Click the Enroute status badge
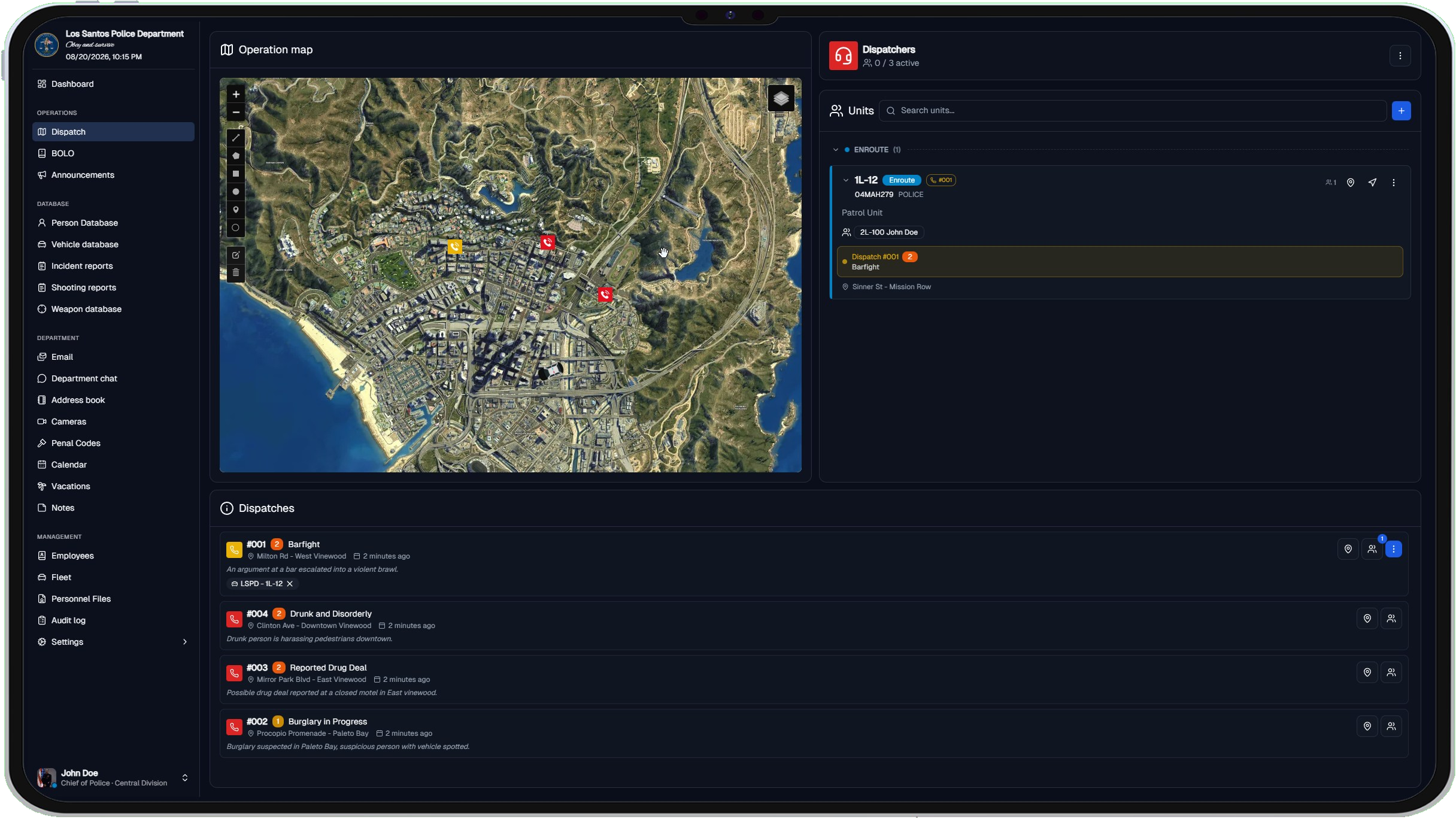Image resolution: width=1456 pixels, height=819 pixels. pos(902,180)
